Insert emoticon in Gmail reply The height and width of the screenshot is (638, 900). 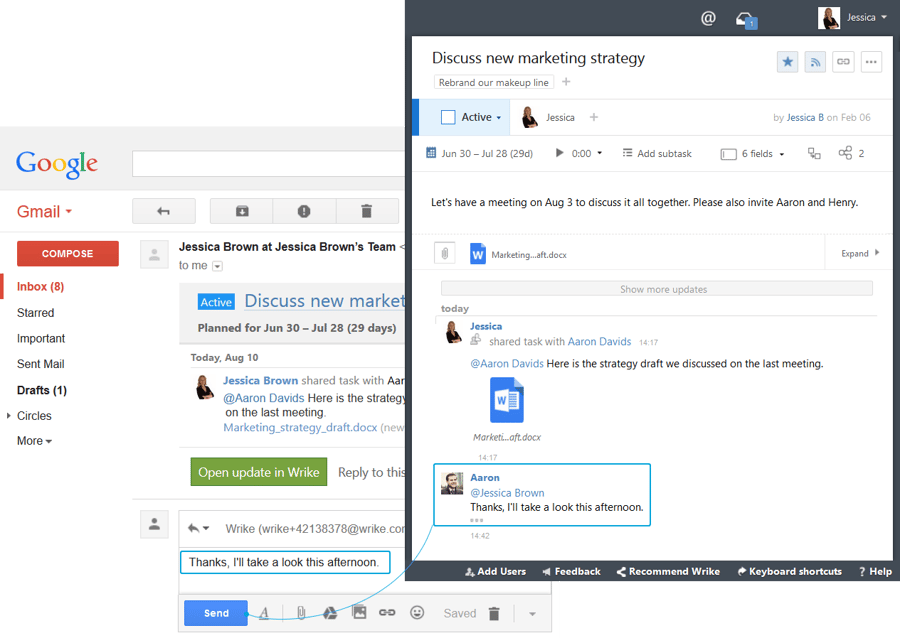(417, 613)
